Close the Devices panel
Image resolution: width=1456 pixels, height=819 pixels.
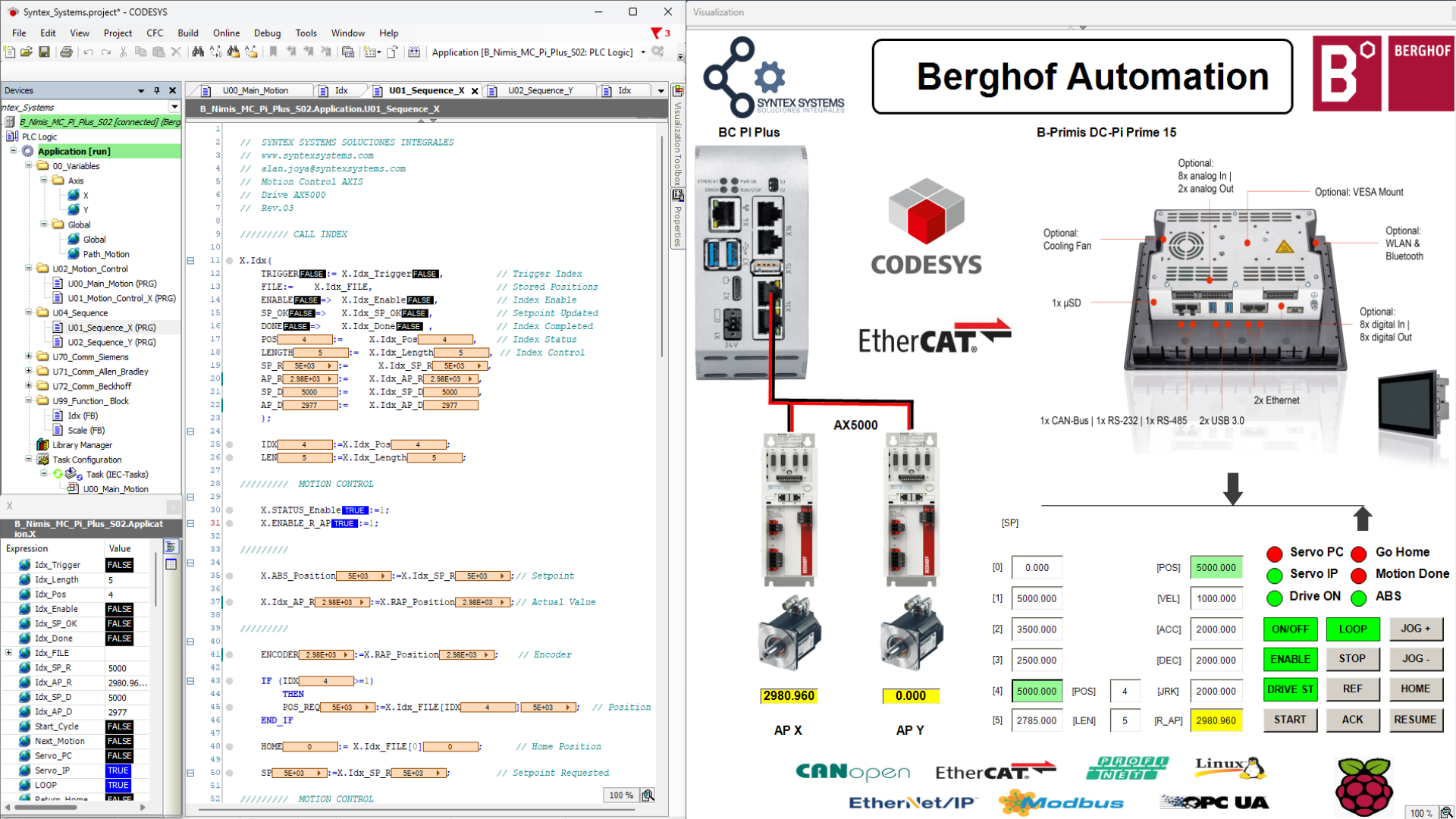tap(173, 90)
